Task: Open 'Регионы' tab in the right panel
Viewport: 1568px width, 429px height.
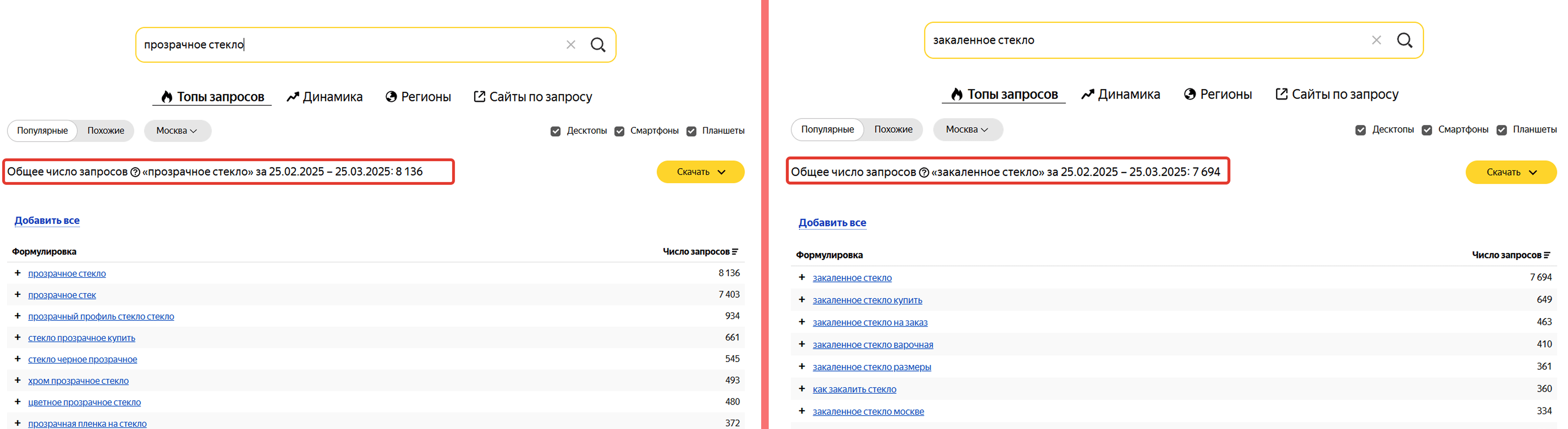Action: click(x=1217, y=94)
